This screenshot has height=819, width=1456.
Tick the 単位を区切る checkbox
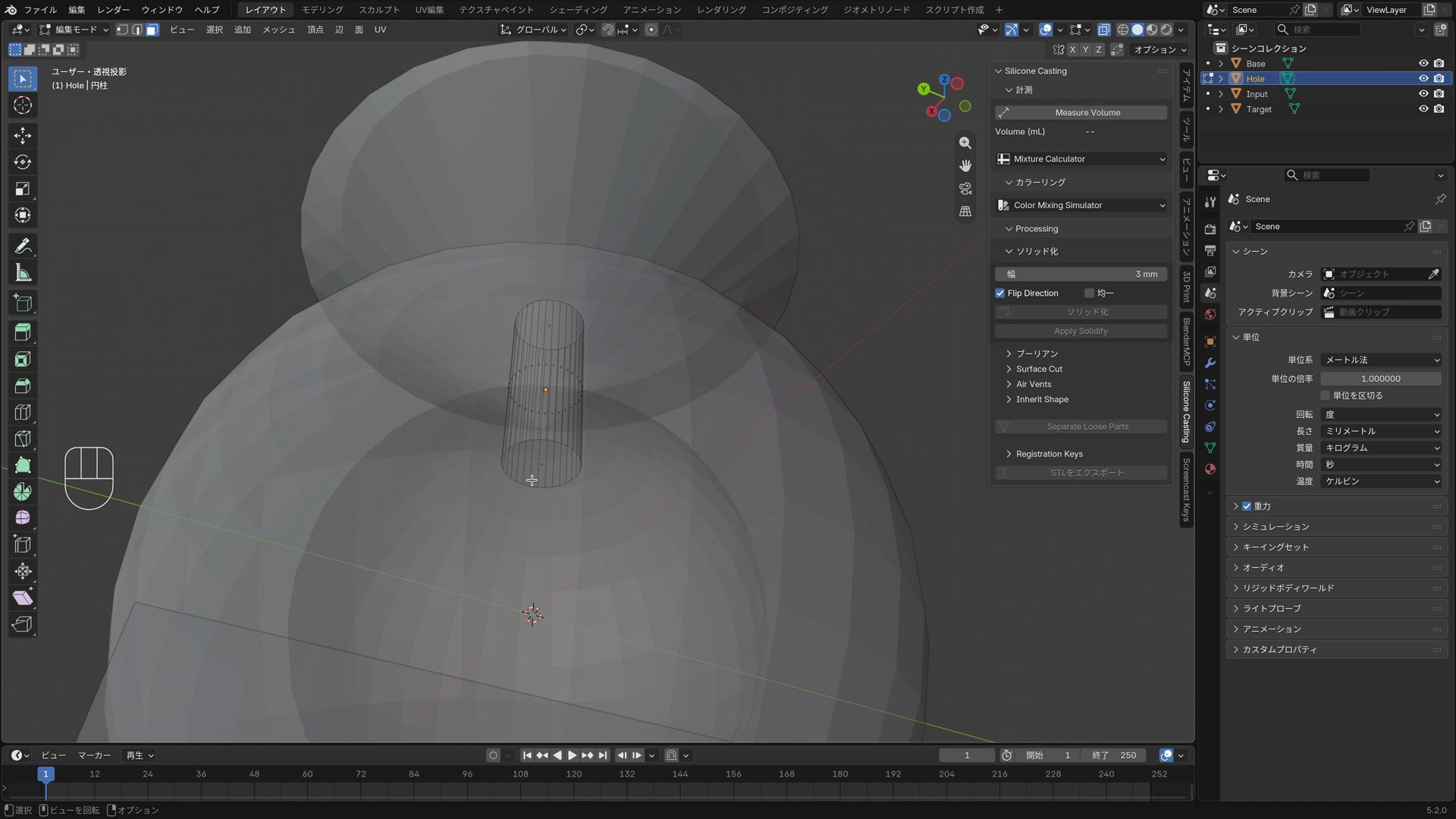tap(1326, 396)
